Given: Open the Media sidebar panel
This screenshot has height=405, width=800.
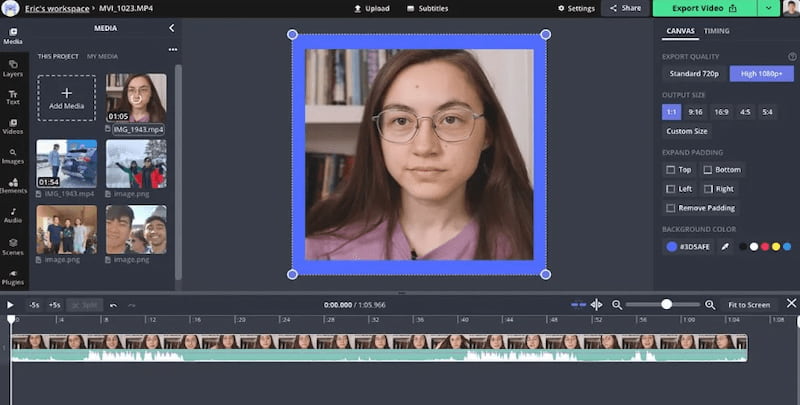Looking at the screenshot, I should pyautogui.click(x=13, y=36).
